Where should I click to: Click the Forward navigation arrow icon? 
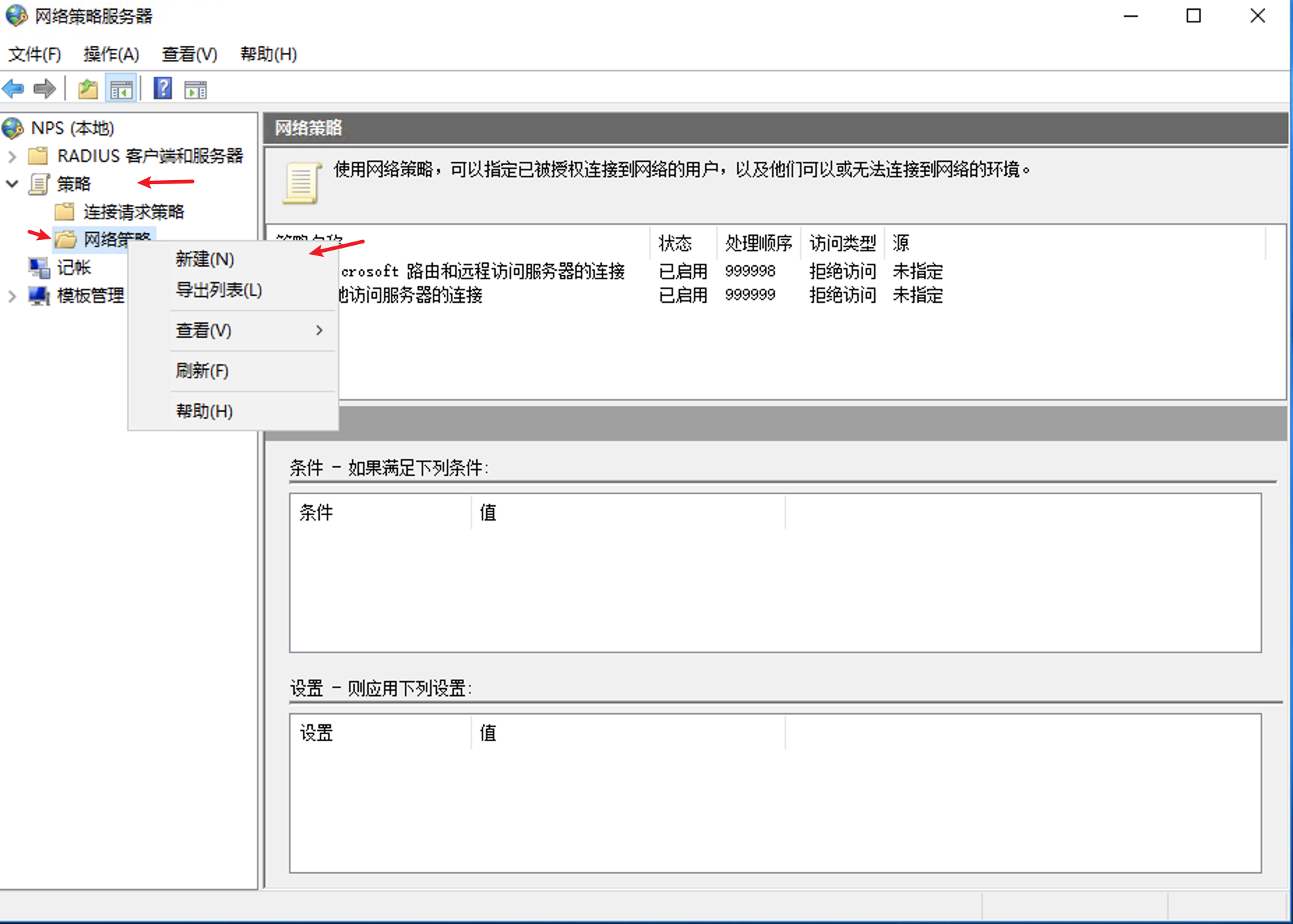coord(43,88)
